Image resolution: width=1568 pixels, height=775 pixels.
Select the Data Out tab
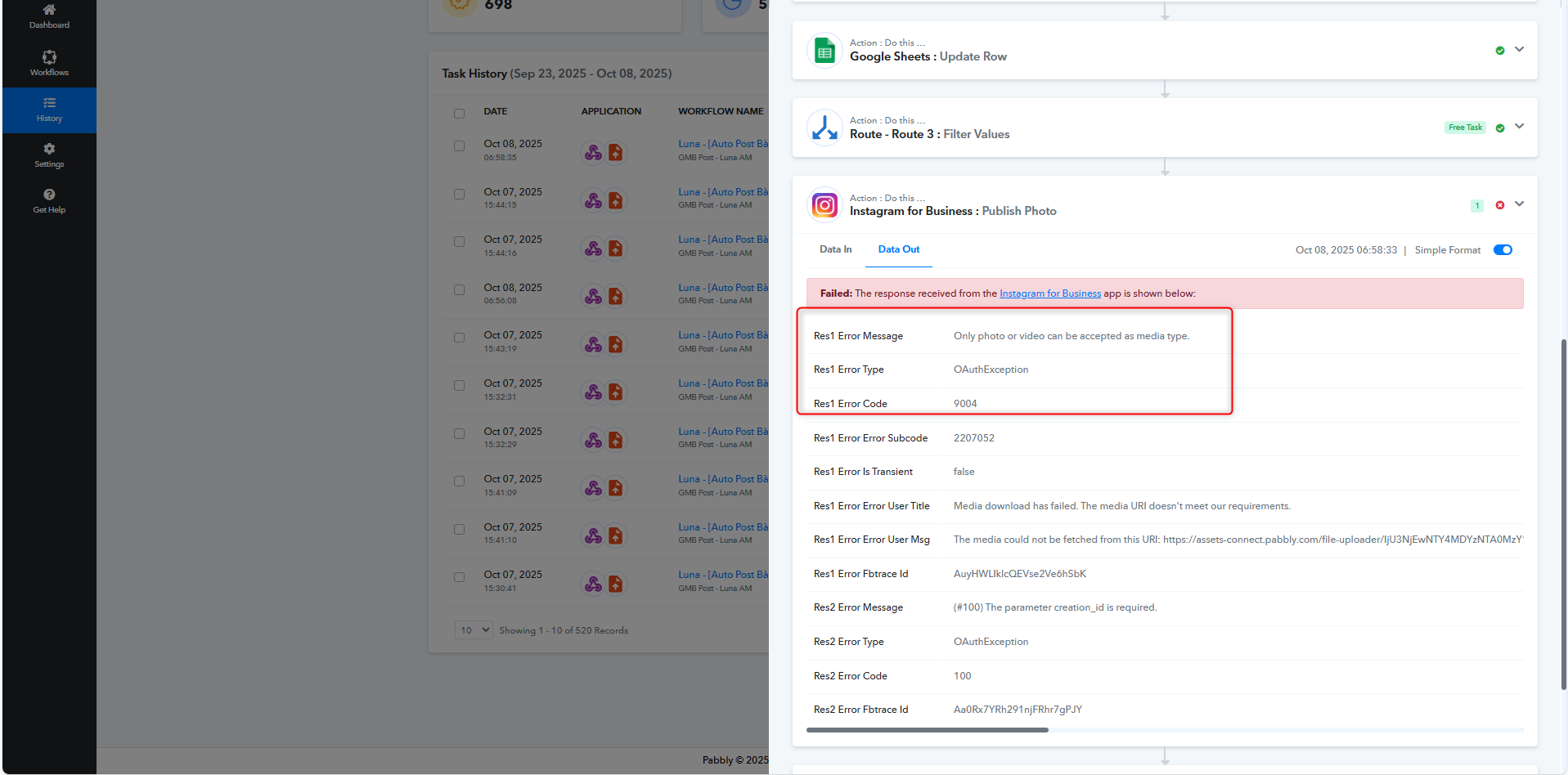[x=898, y=250]
